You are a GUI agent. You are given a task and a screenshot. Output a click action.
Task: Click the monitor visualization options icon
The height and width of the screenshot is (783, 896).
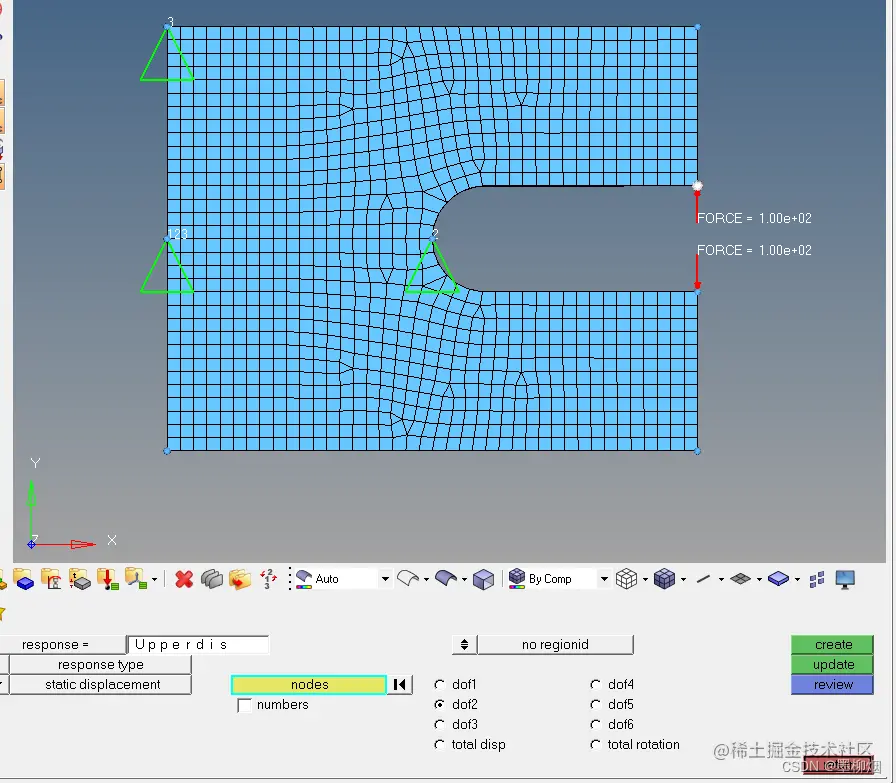[845, 580]
